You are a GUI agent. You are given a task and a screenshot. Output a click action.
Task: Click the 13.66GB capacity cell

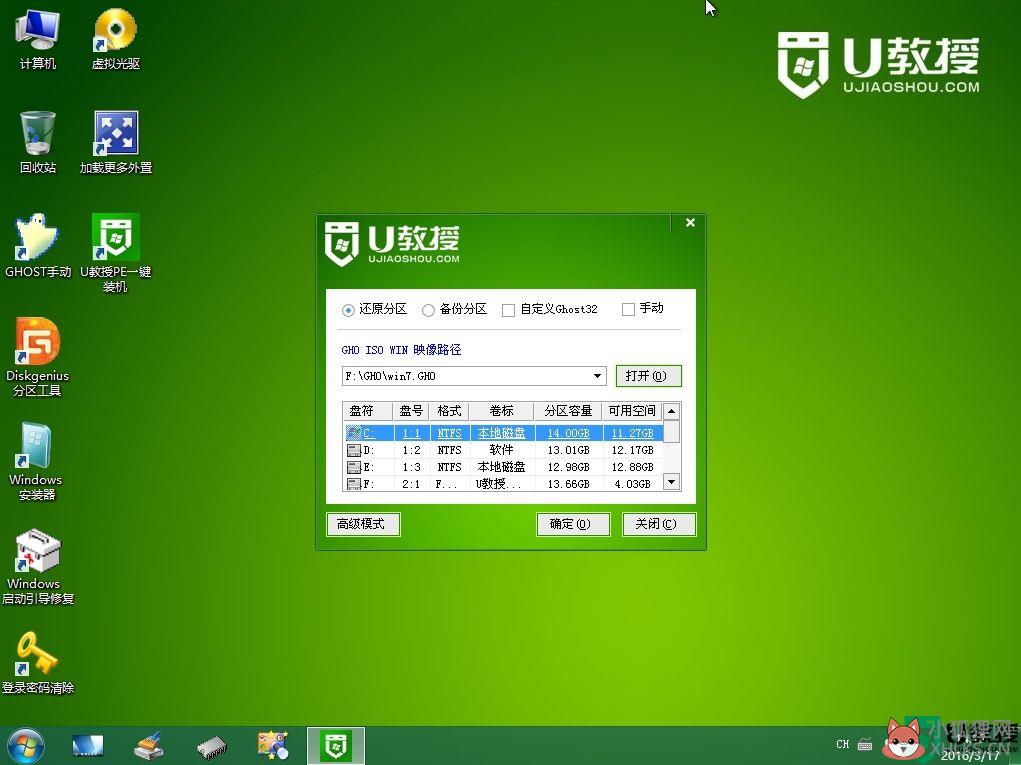coord(568,484)
